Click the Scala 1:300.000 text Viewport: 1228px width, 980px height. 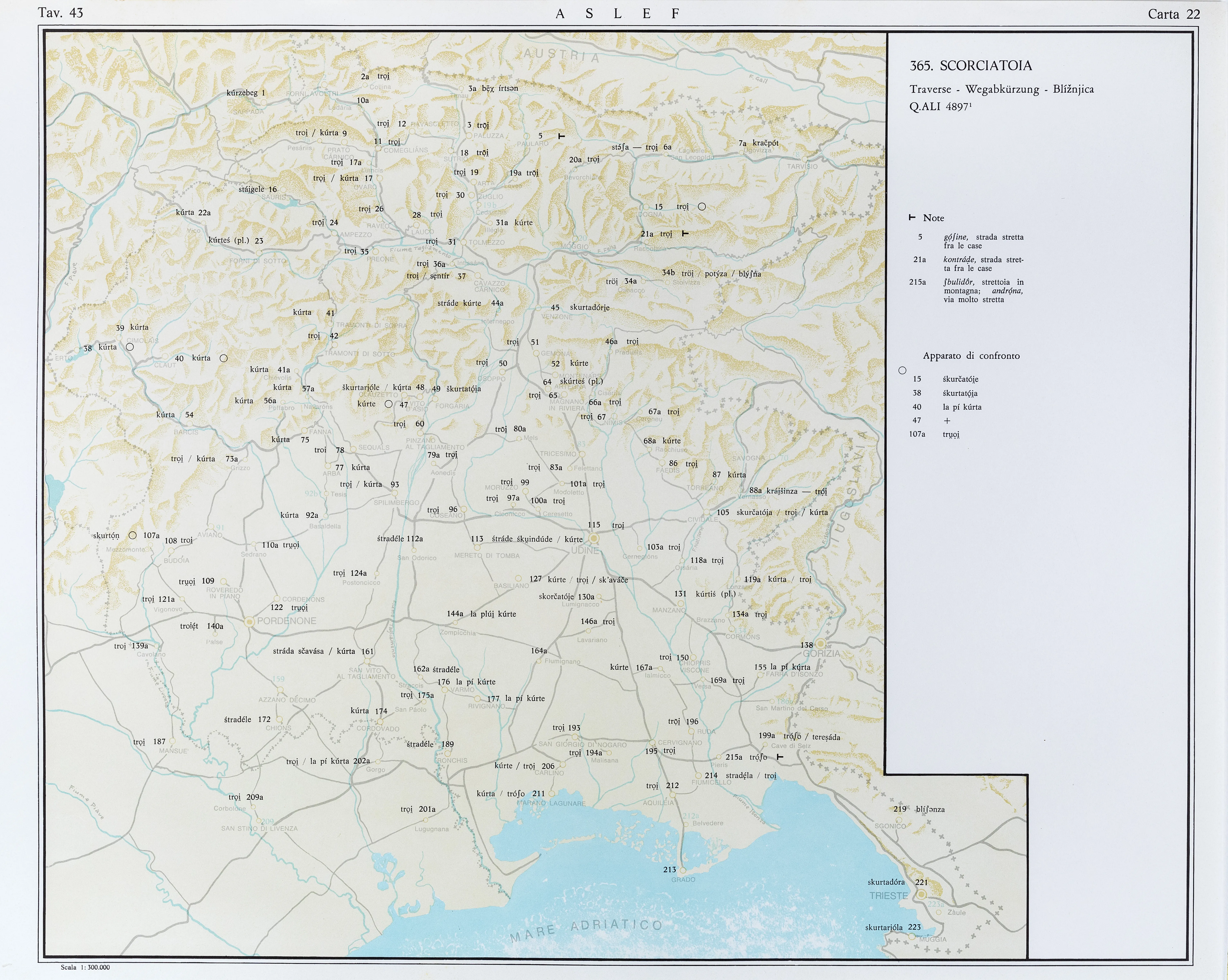85,968
